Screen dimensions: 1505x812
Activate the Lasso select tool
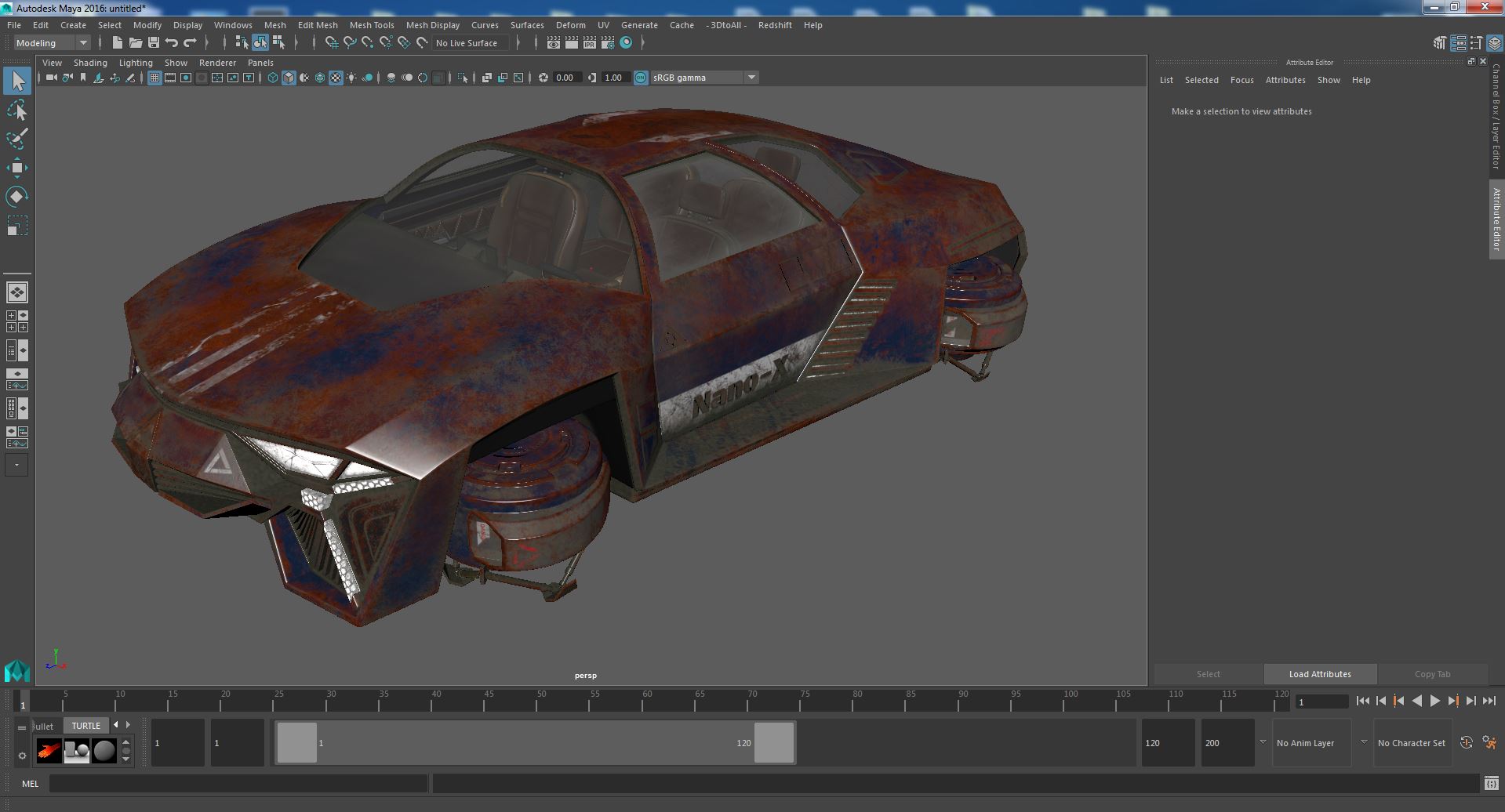(17, 111)
